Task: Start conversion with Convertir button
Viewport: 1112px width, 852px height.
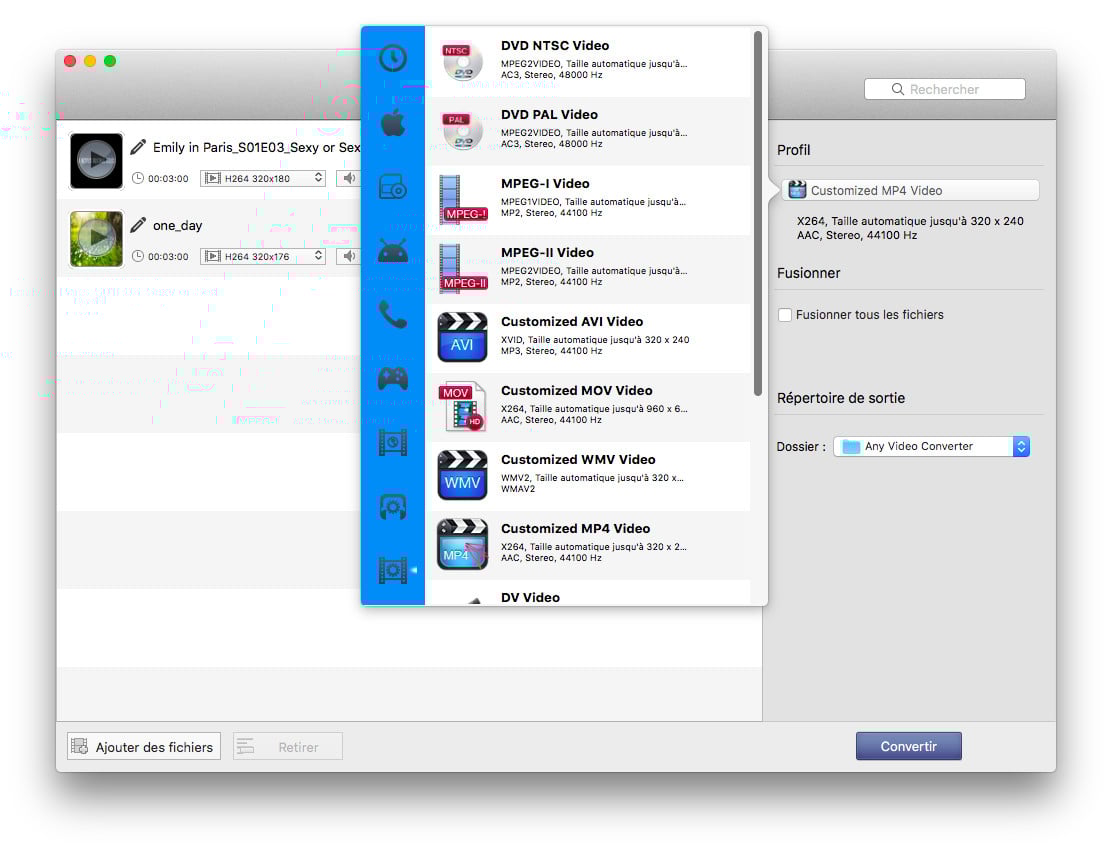Action: tap(908, 746)
